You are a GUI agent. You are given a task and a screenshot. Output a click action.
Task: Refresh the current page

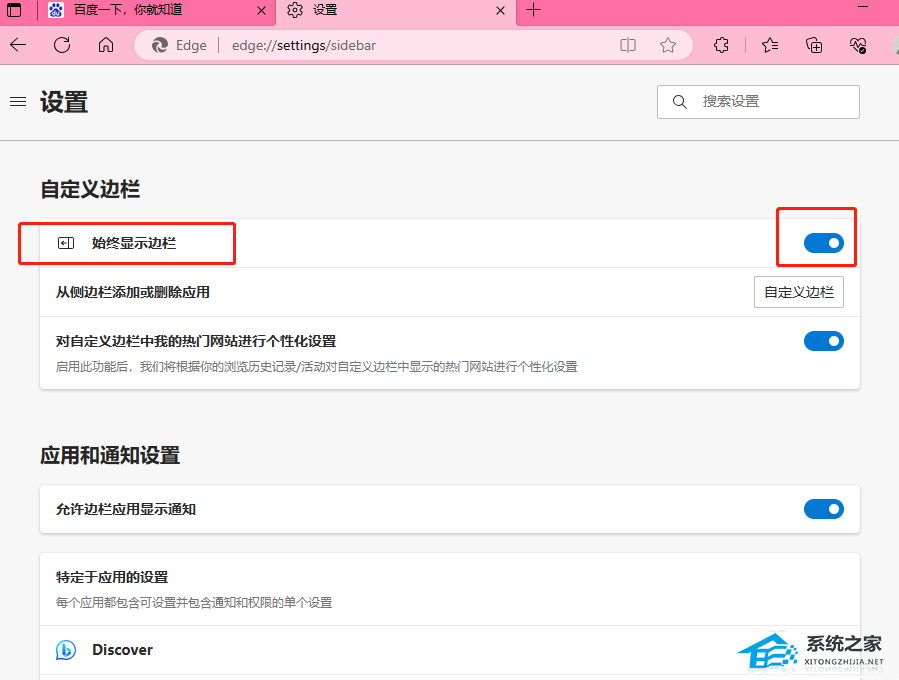pyautogui.click(x=62, y=45)
